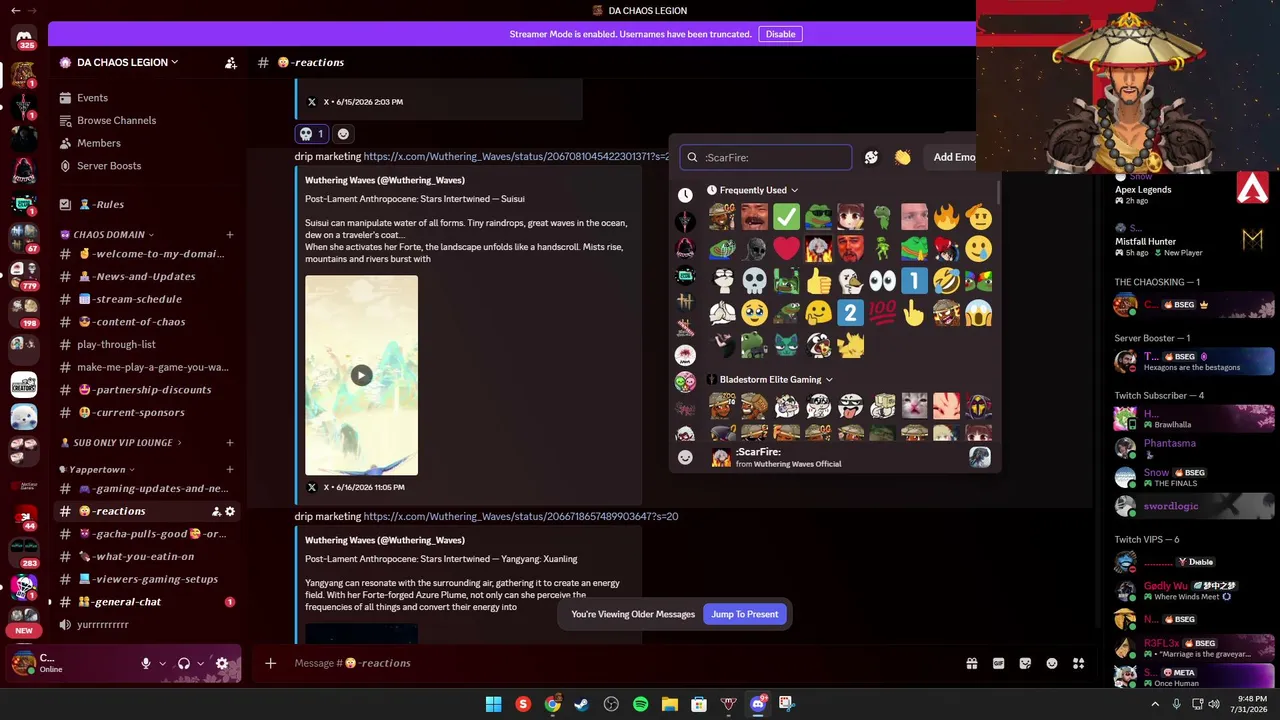Screen dimensions: 1280x720
Task: Choose the eyes emoji
Action: [882, 281]
